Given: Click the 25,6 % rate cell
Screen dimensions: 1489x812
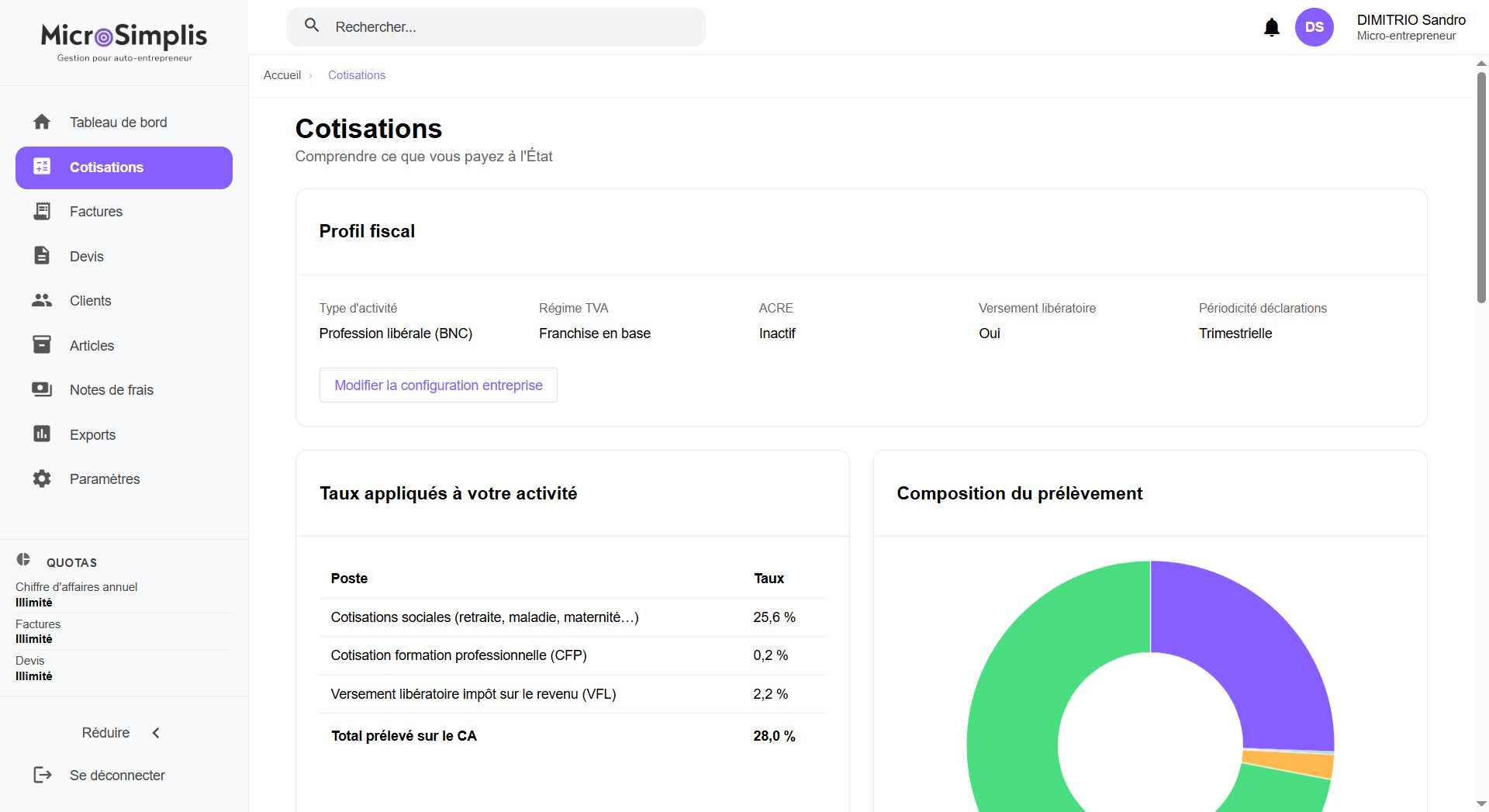Looking at the screenshot, I should [x=774, y=617].
